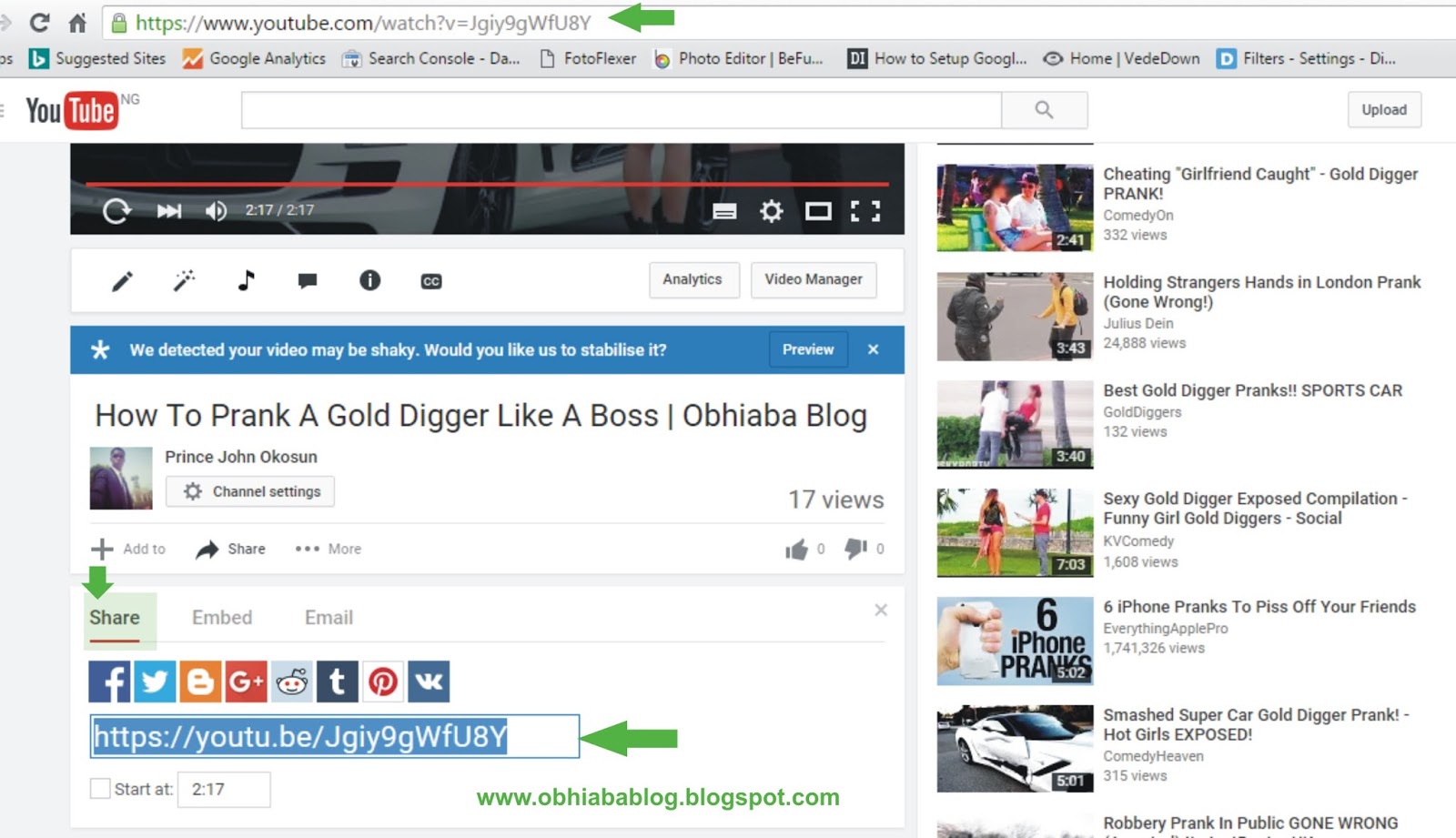Click the browser reload icon

coord(39,22)
